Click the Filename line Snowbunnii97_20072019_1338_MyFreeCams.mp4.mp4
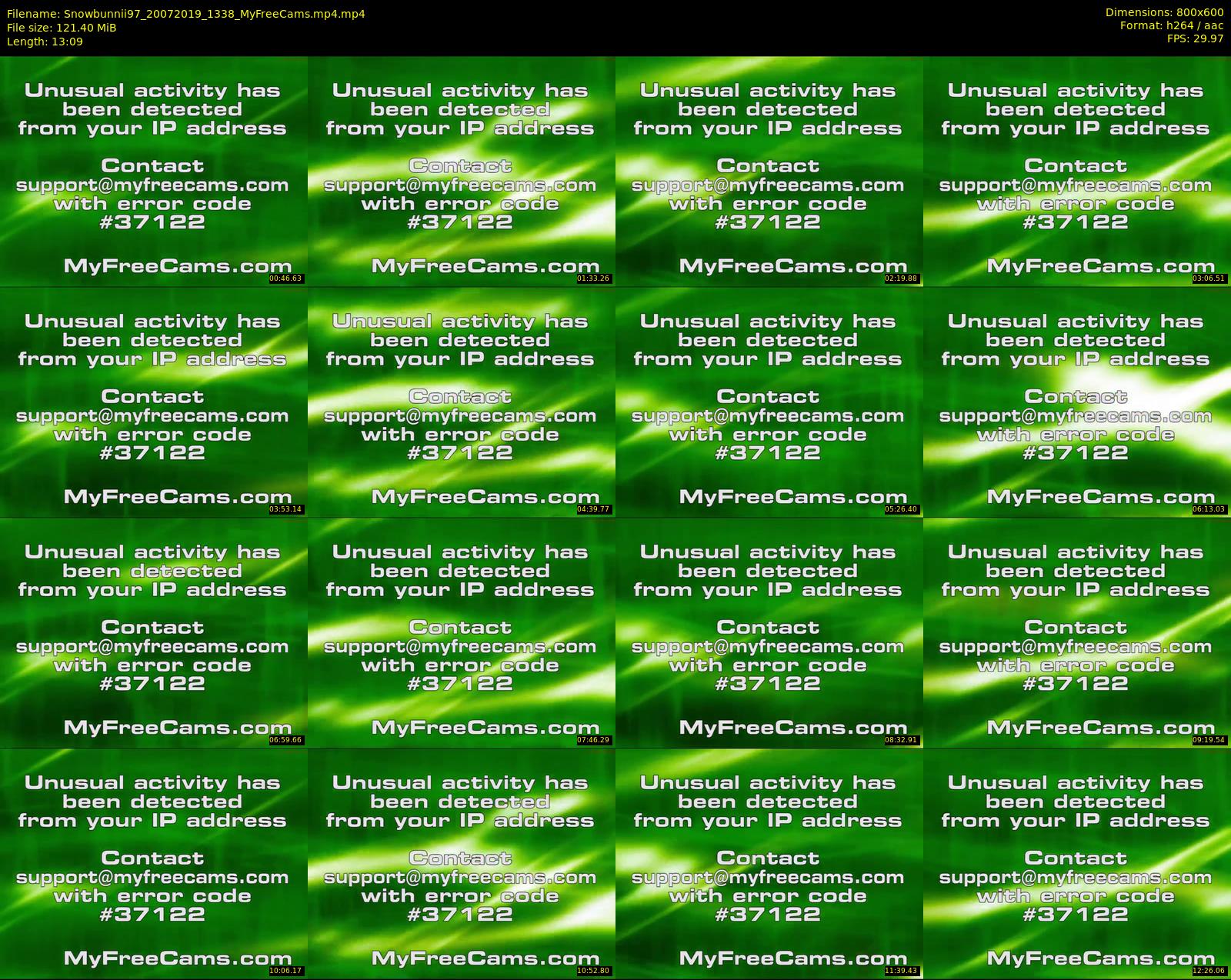Screen dimensions: 1231x980 tap(186, 14)
